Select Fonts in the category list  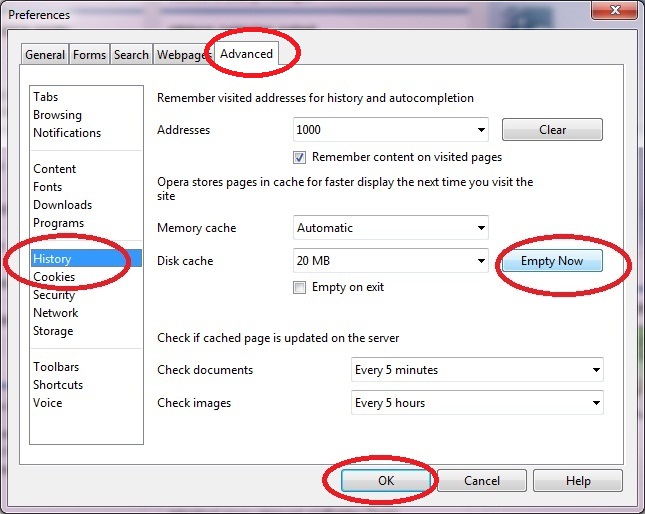point(86,187)
